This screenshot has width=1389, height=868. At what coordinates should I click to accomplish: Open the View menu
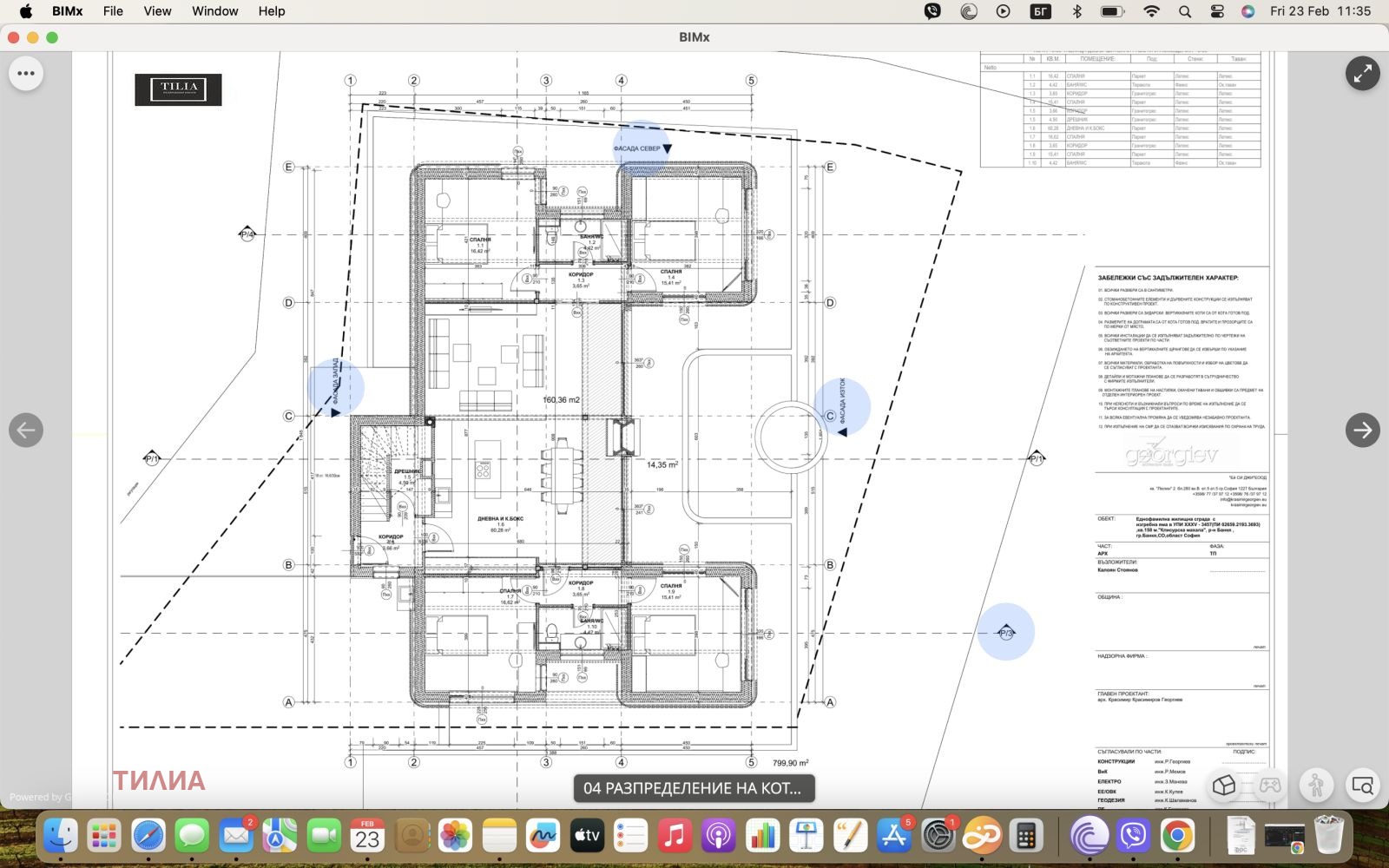(157, 11)
